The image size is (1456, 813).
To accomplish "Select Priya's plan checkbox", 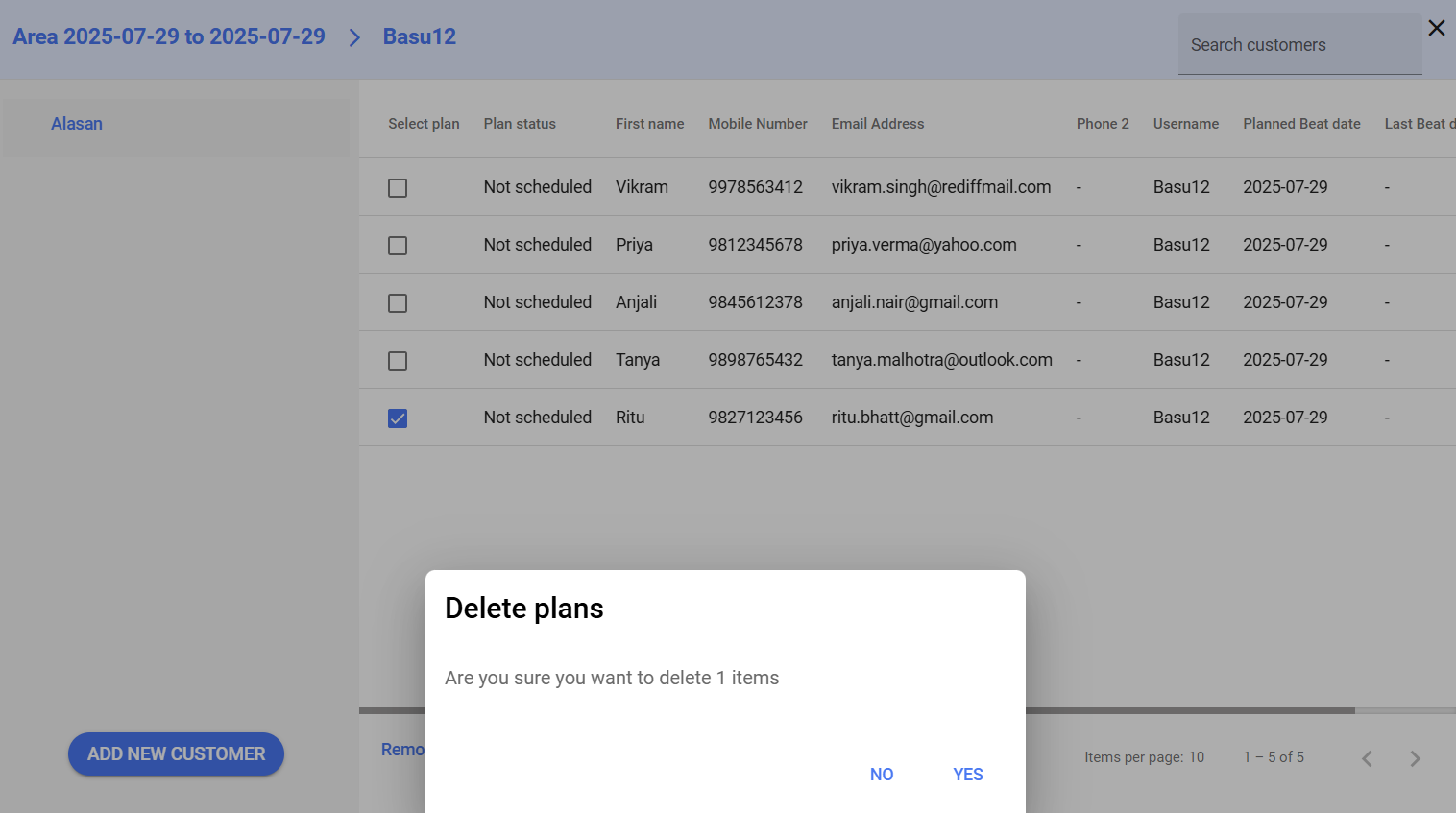I will click(398, 246).
